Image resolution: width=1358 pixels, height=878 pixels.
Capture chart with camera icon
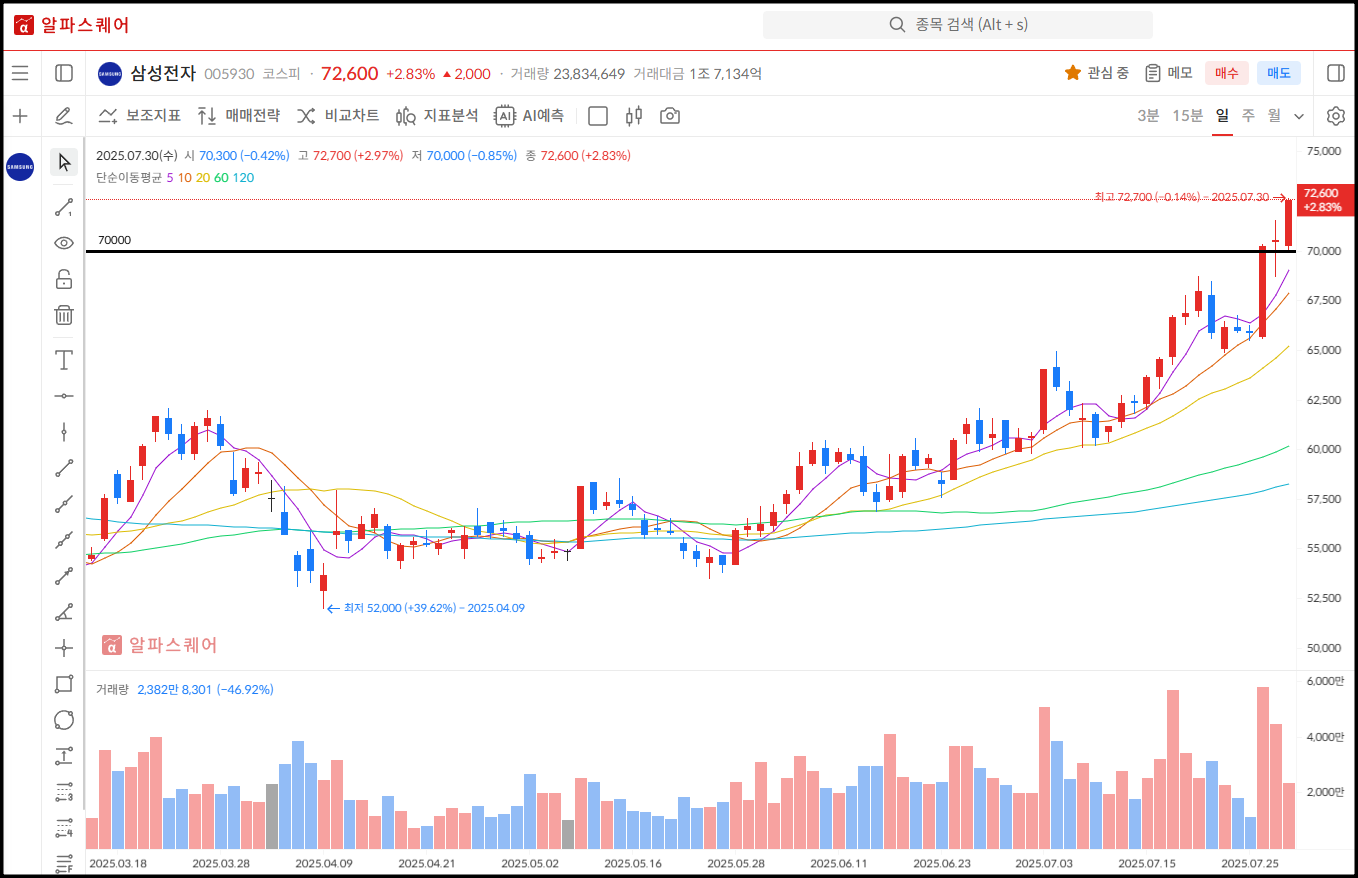[x=670, y=116]
